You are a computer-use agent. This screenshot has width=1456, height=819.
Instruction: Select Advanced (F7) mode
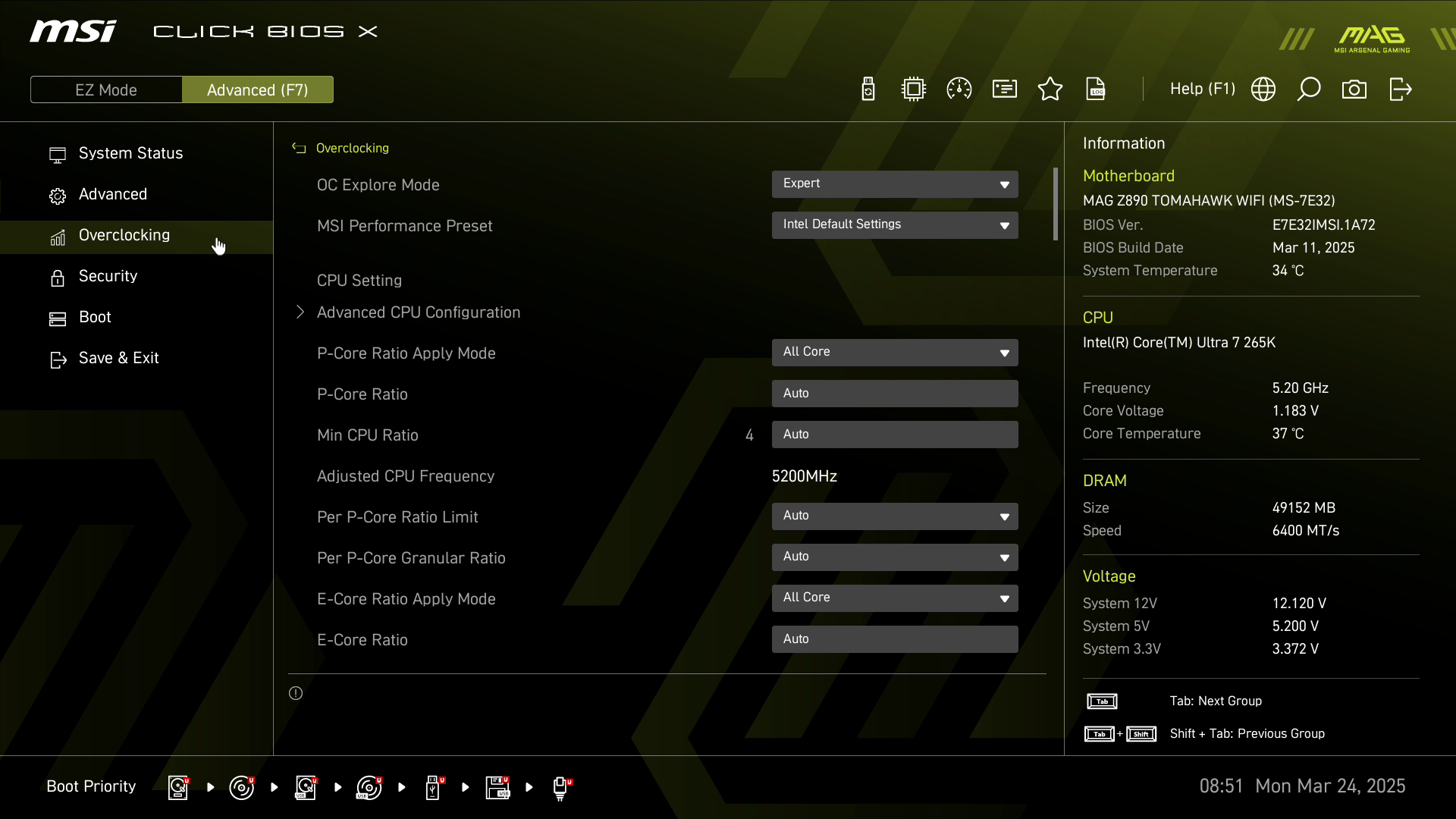point(257,90)
